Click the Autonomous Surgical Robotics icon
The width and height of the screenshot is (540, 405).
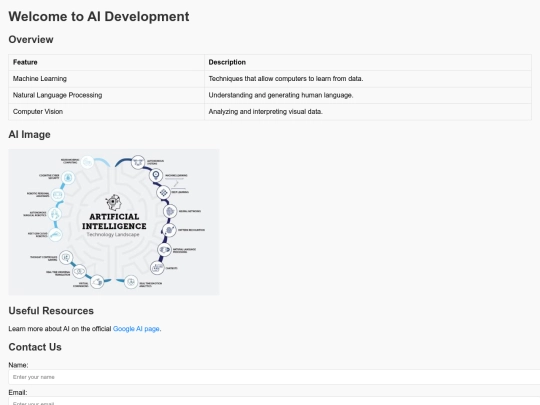pos(55,214)
